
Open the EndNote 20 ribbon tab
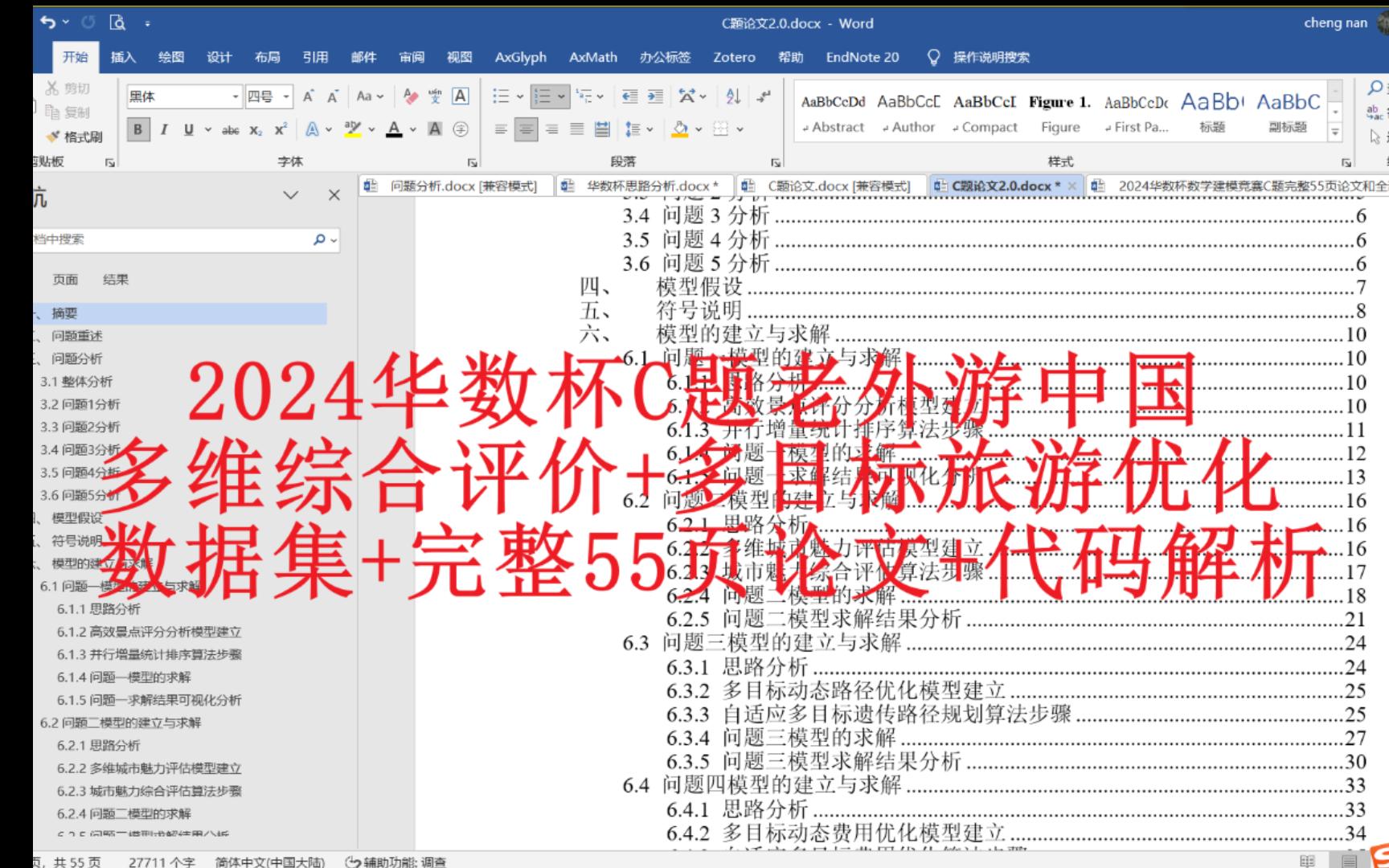862,57
